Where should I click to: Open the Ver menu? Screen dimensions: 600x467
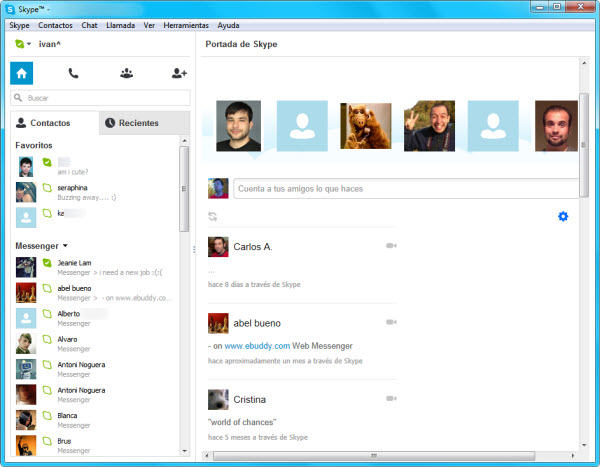149,25
